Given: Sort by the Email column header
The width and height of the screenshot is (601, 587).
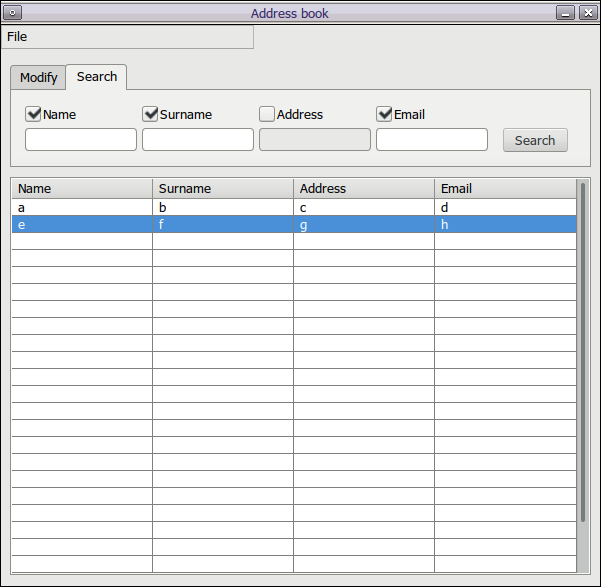Looking at the screenshot, I should 506,189.
